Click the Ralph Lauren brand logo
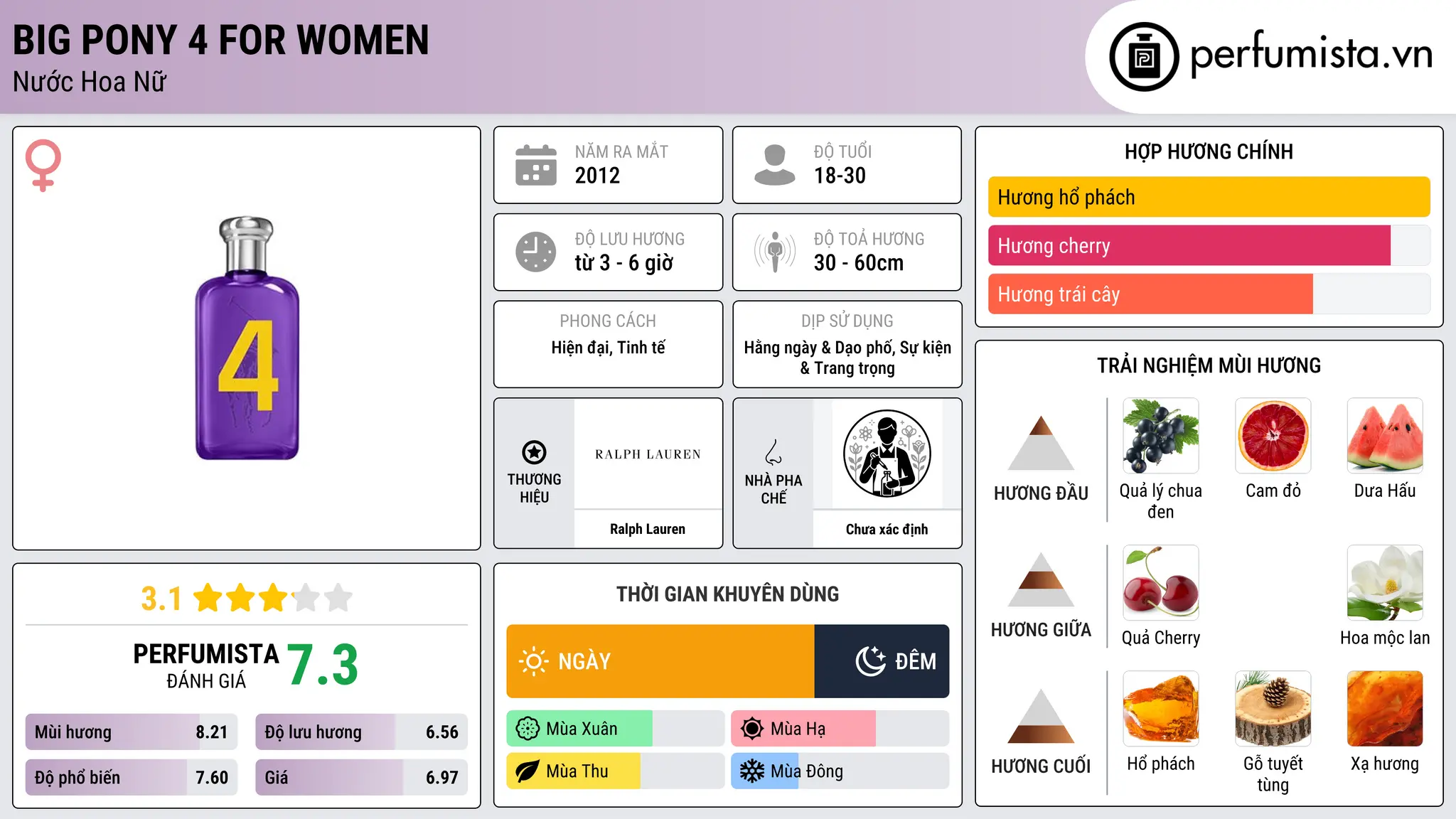 pos(648,454)
